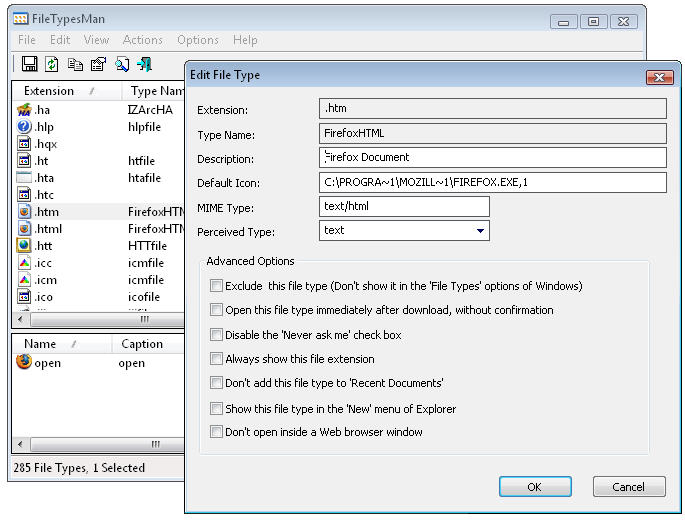Click the Copy toolbar icon
The width and height of the screenshot is (685, 520).
pos(75,65)
